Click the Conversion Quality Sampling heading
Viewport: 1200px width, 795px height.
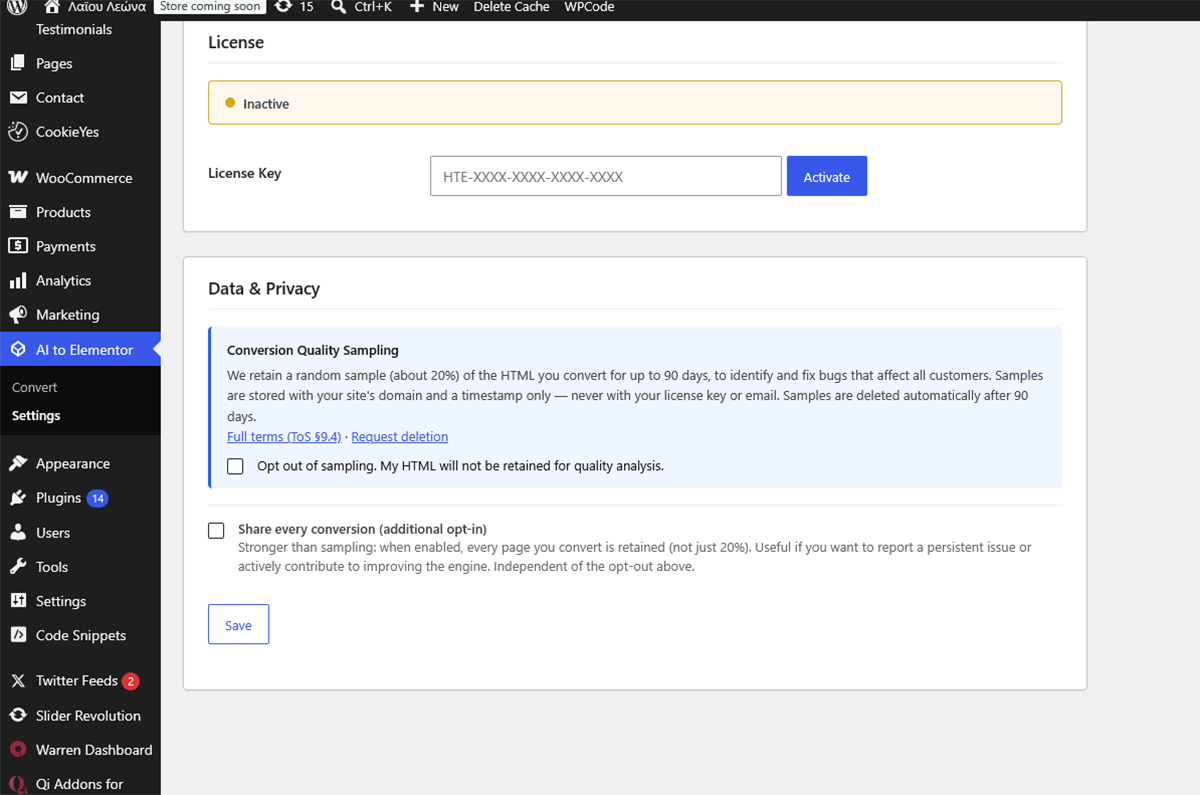pos(313,350)
